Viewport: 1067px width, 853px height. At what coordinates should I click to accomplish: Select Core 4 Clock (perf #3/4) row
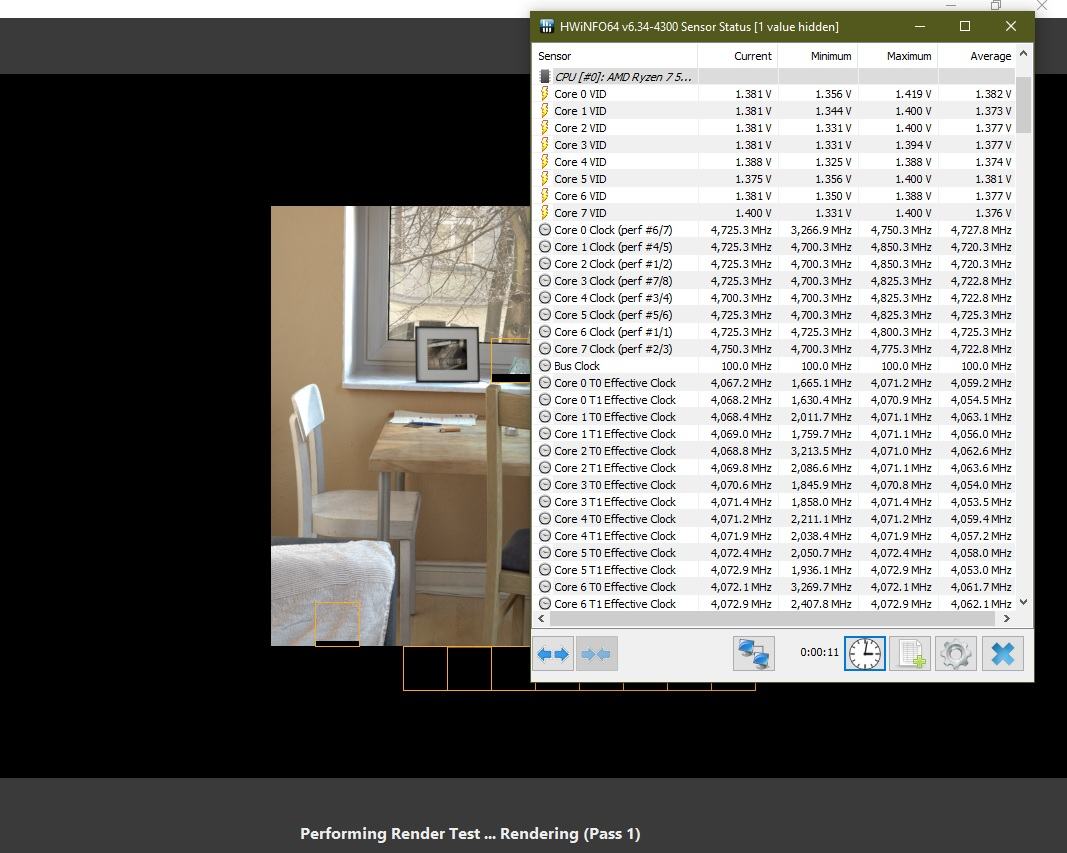[x=774, y=298]
